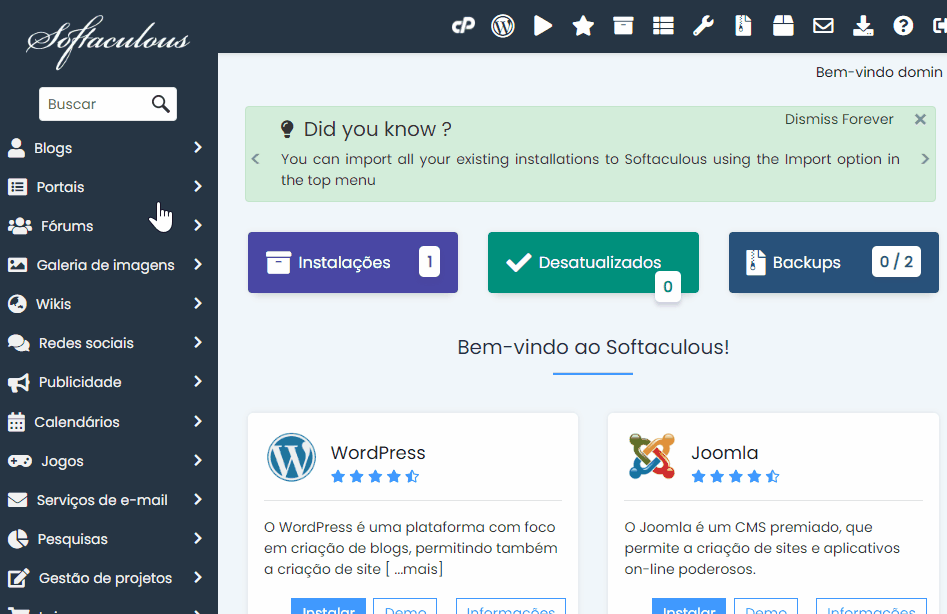The image size is (947, 614).
Task: Open the envelope email settings icon
Action: (x=823, y=26)
